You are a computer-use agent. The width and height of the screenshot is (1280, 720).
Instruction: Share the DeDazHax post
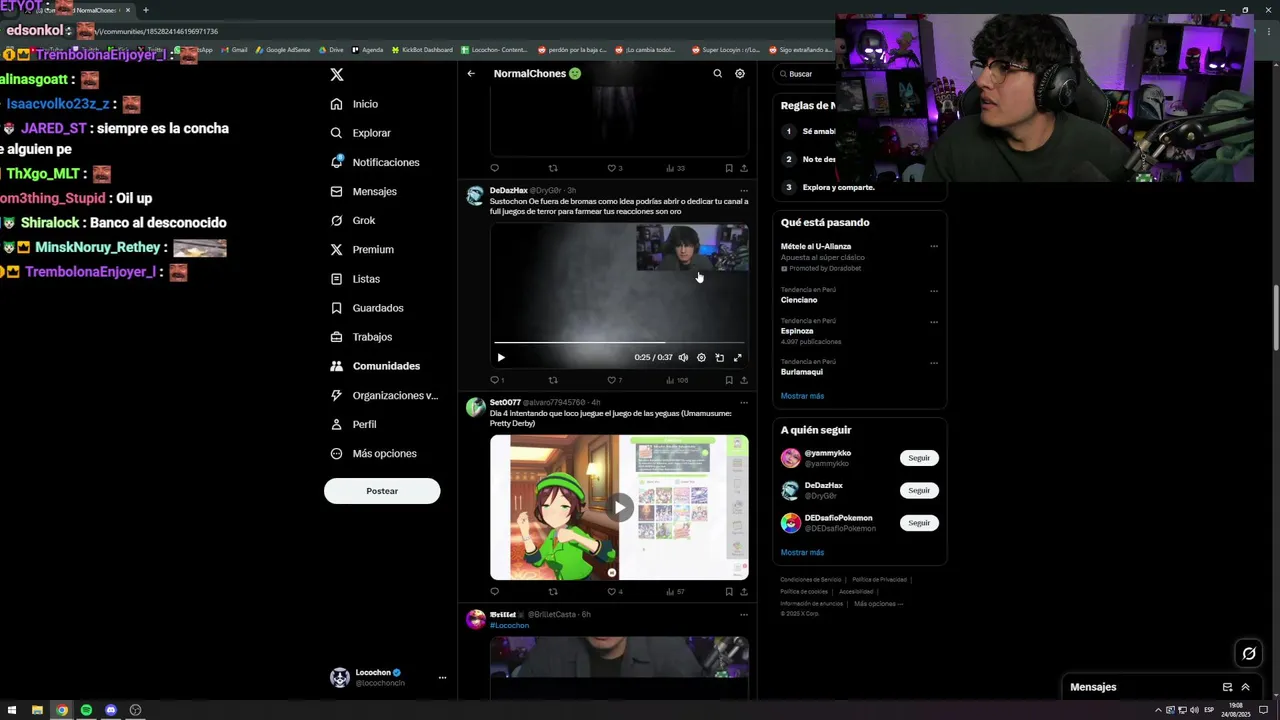[x=743, y=380]
